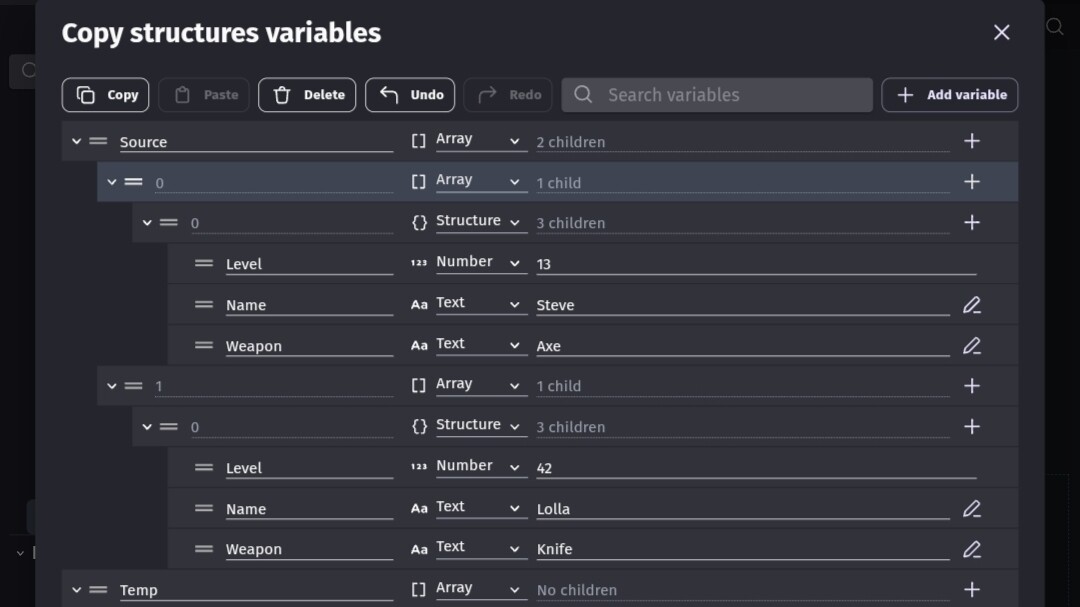Expand the Temp variable row
1080x607 pixels.
(76, 590)
